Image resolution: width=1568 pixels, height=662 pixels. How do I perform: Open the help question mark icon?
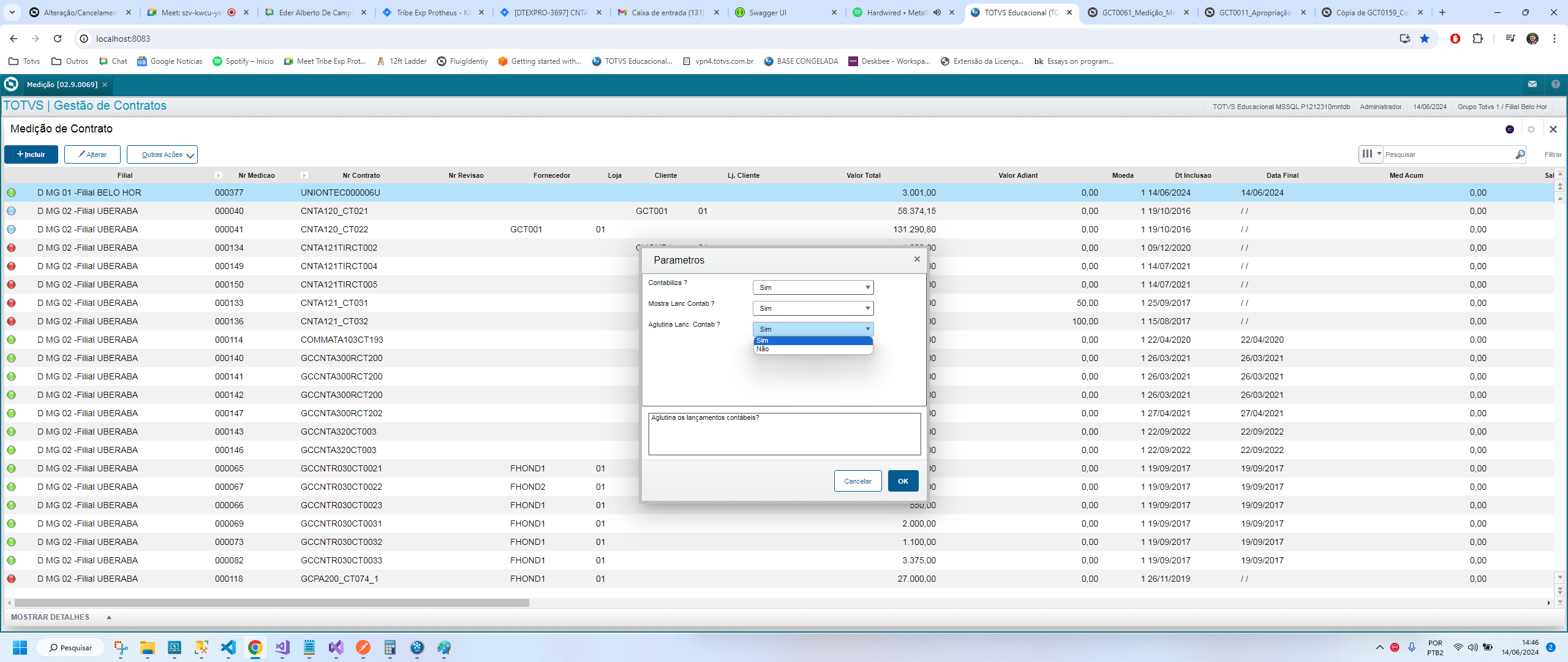click(x=1555, y=85)
